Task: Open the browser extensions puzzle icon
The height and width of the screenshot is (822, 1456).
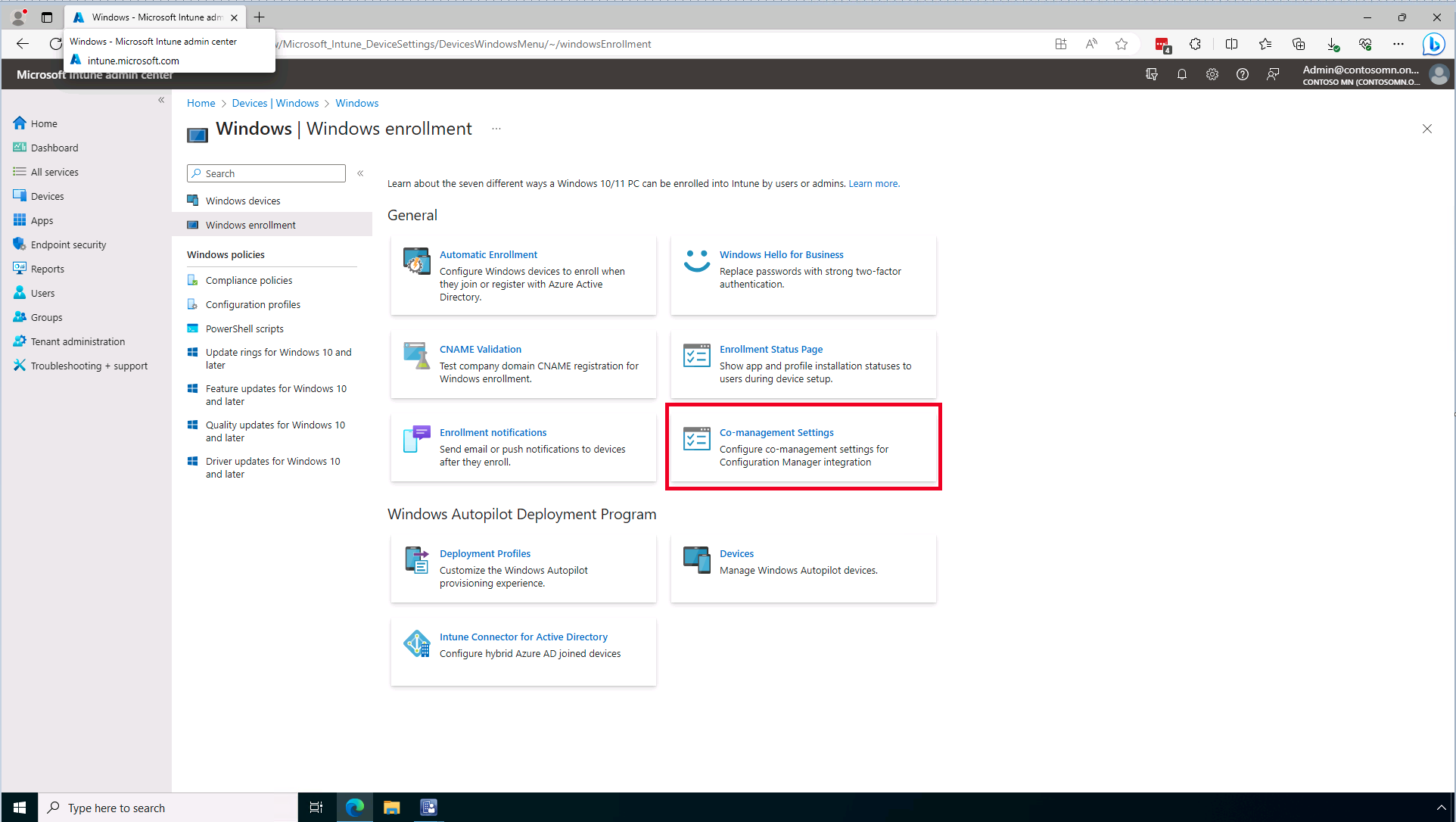Action: (1195, 44)
